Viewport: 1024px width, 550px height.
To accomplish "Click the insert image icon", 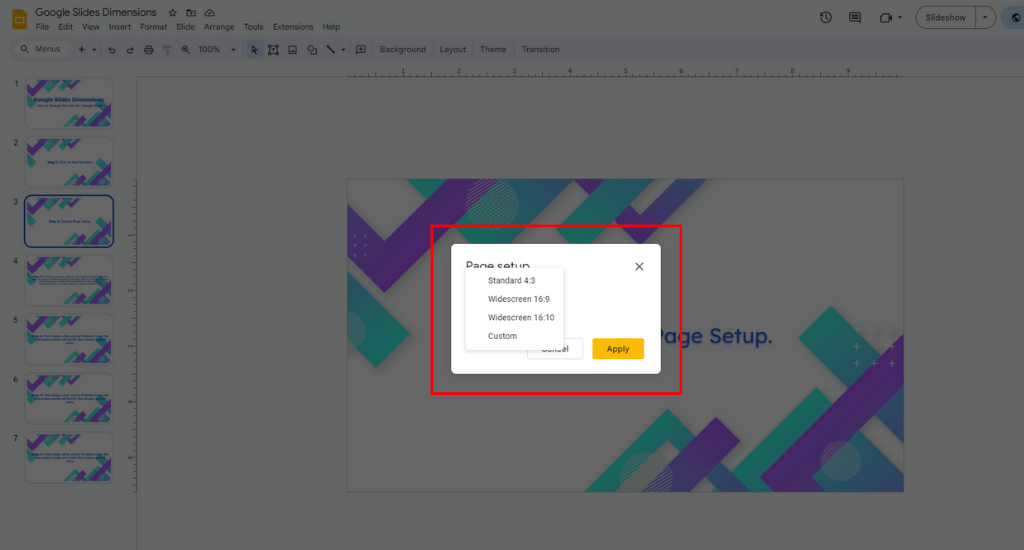I will tap(292, 49).
